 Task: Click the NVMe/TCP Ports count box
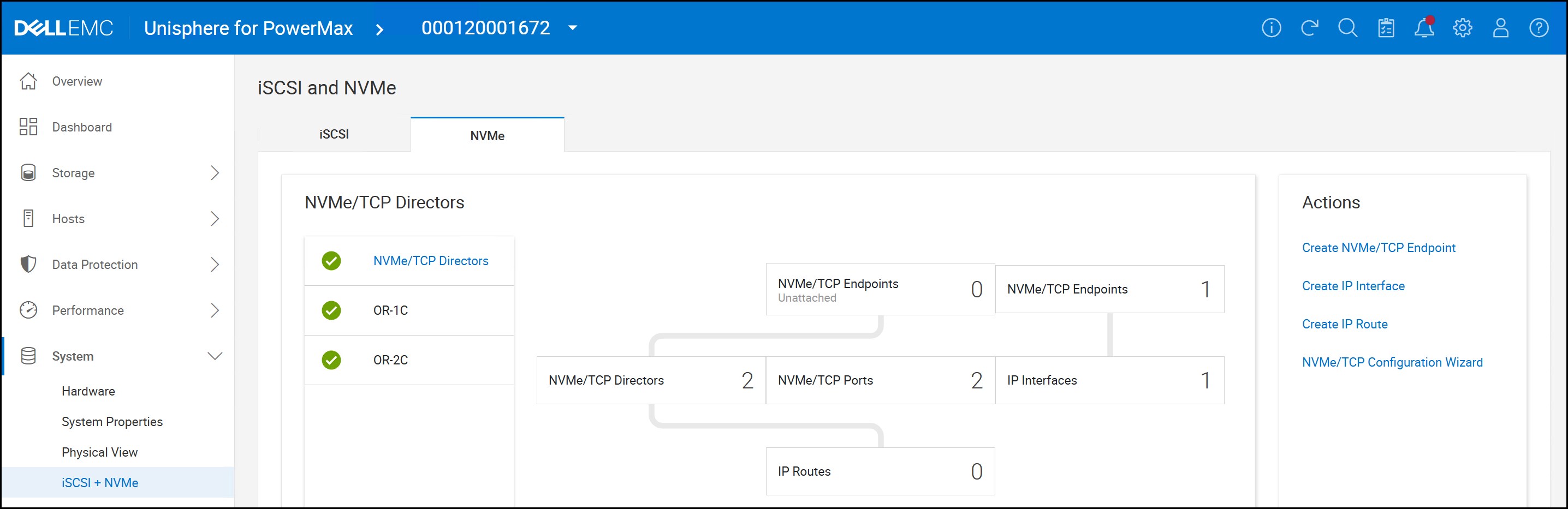click(x=880, y=380)
